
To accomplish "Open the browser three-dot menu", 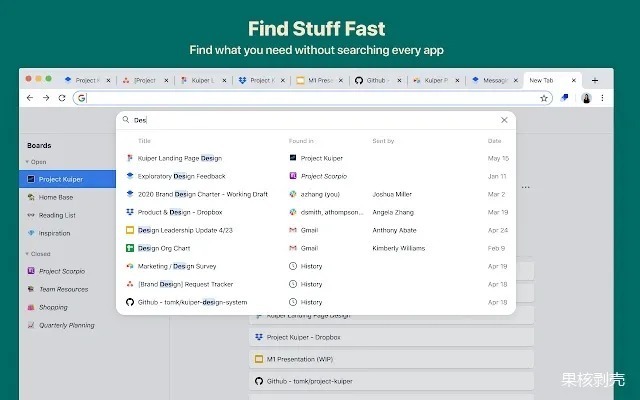I will [602, 98].
